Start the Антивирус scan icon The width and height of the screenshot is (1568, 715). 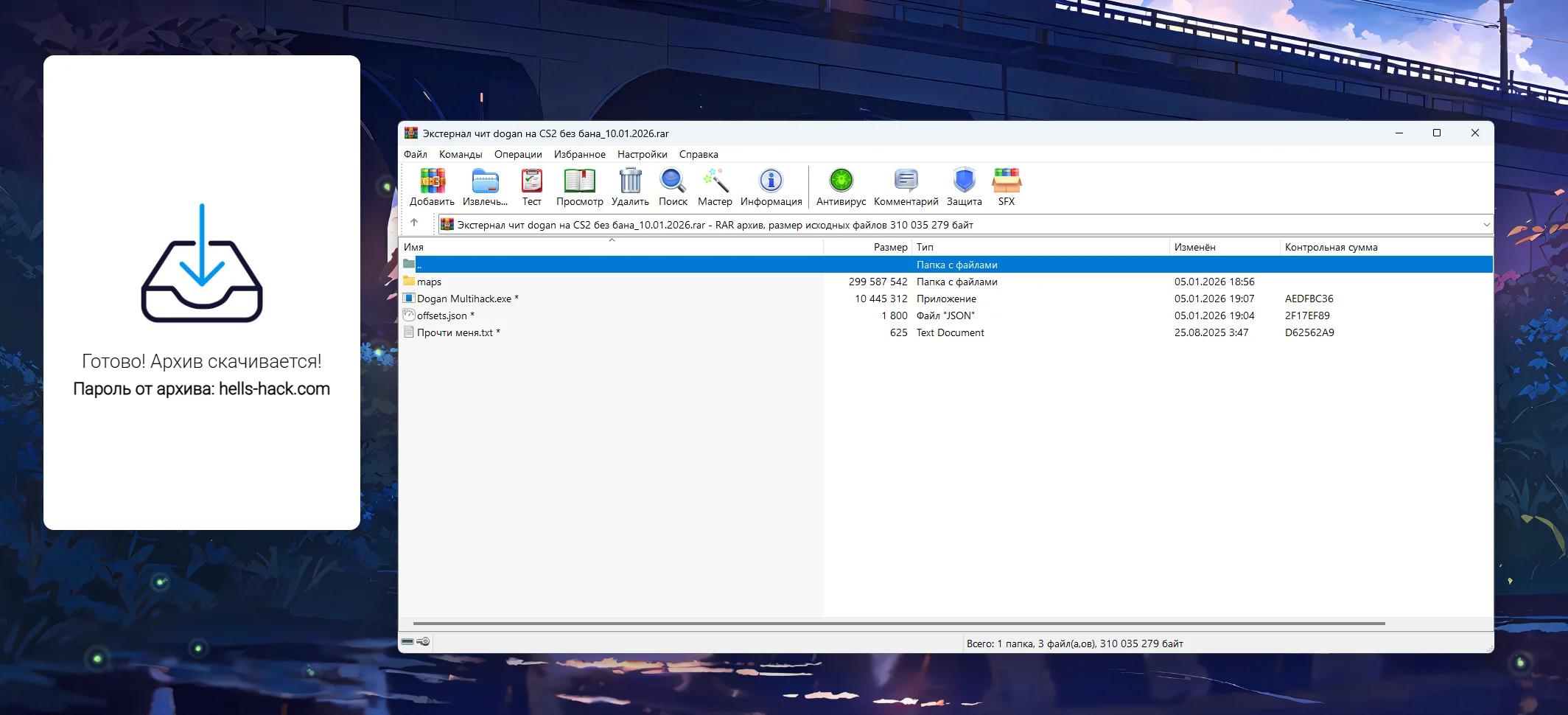click(x=841, y=181)
